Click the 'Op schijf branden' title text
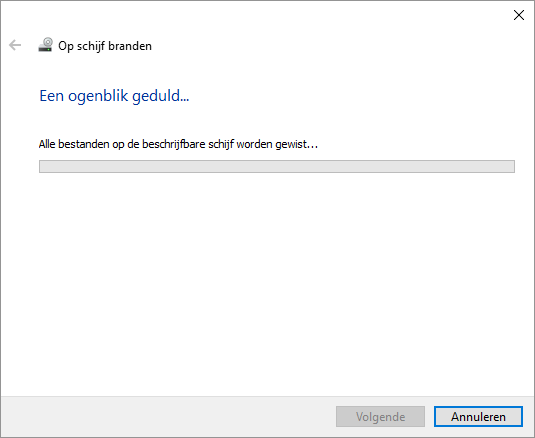 (x=105, y=46)
